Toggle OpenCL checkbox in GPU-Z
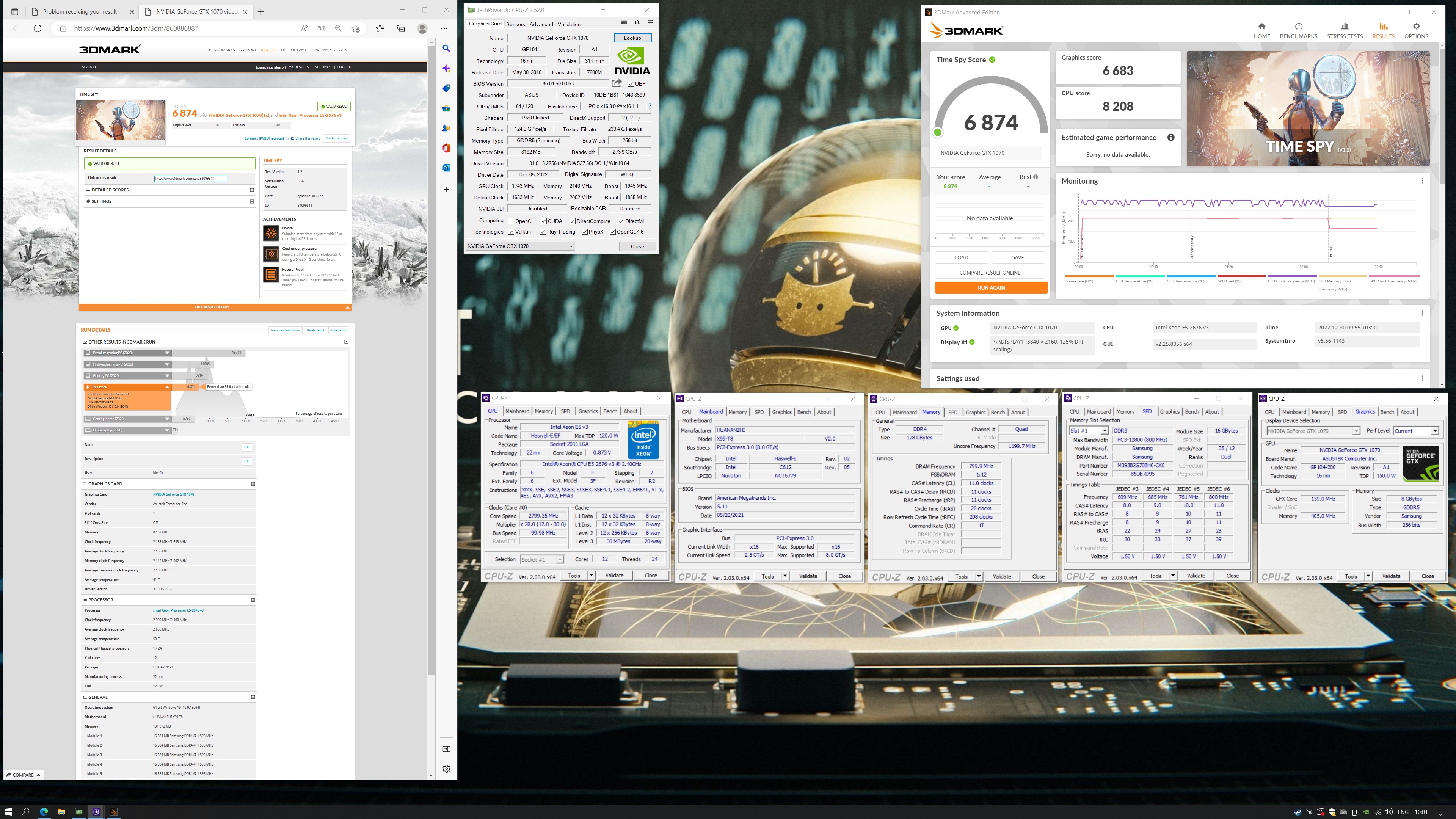The width and height of the screenshot is (1456, 819). (511, 221)
